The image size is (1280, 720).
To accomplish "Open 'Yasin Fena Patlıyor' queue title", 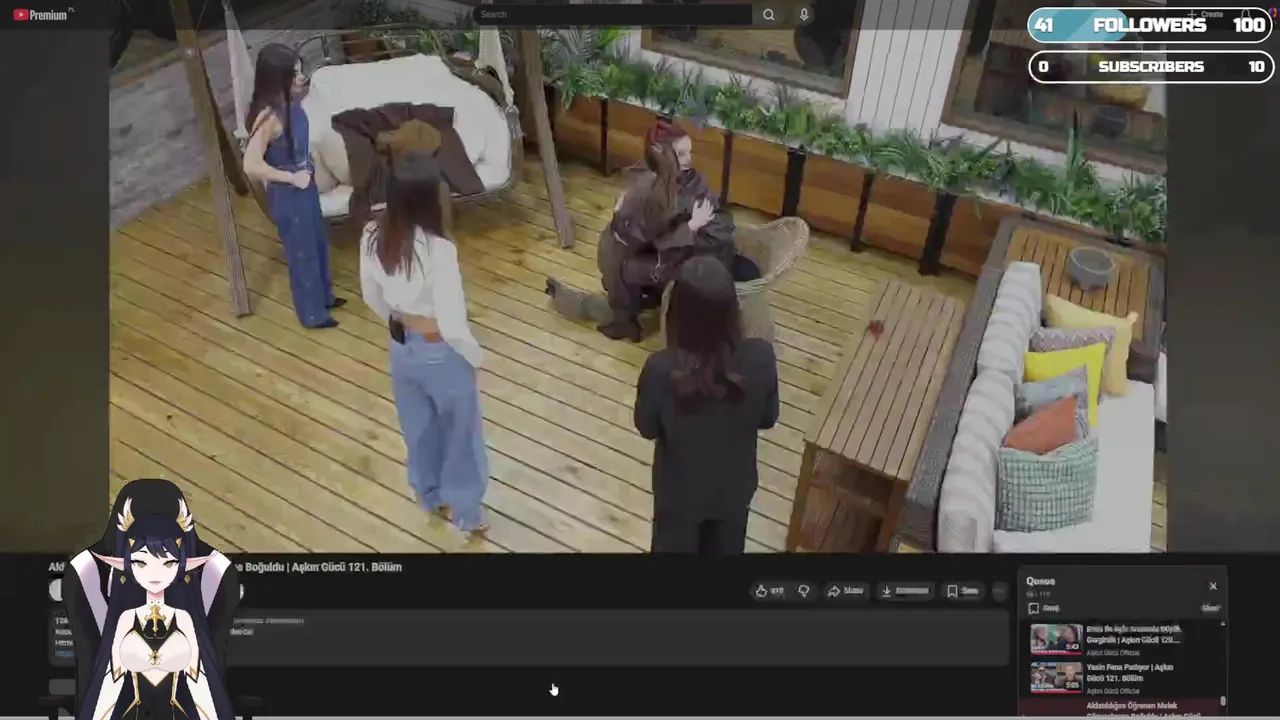I will coord(1130,672).
